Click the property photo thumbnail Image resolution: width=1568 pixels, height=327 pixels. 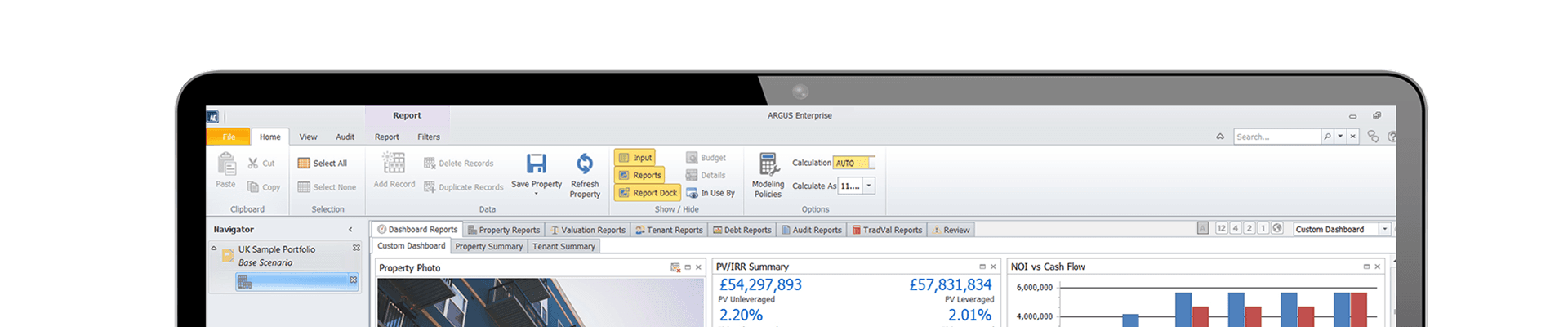click(540, 302)
